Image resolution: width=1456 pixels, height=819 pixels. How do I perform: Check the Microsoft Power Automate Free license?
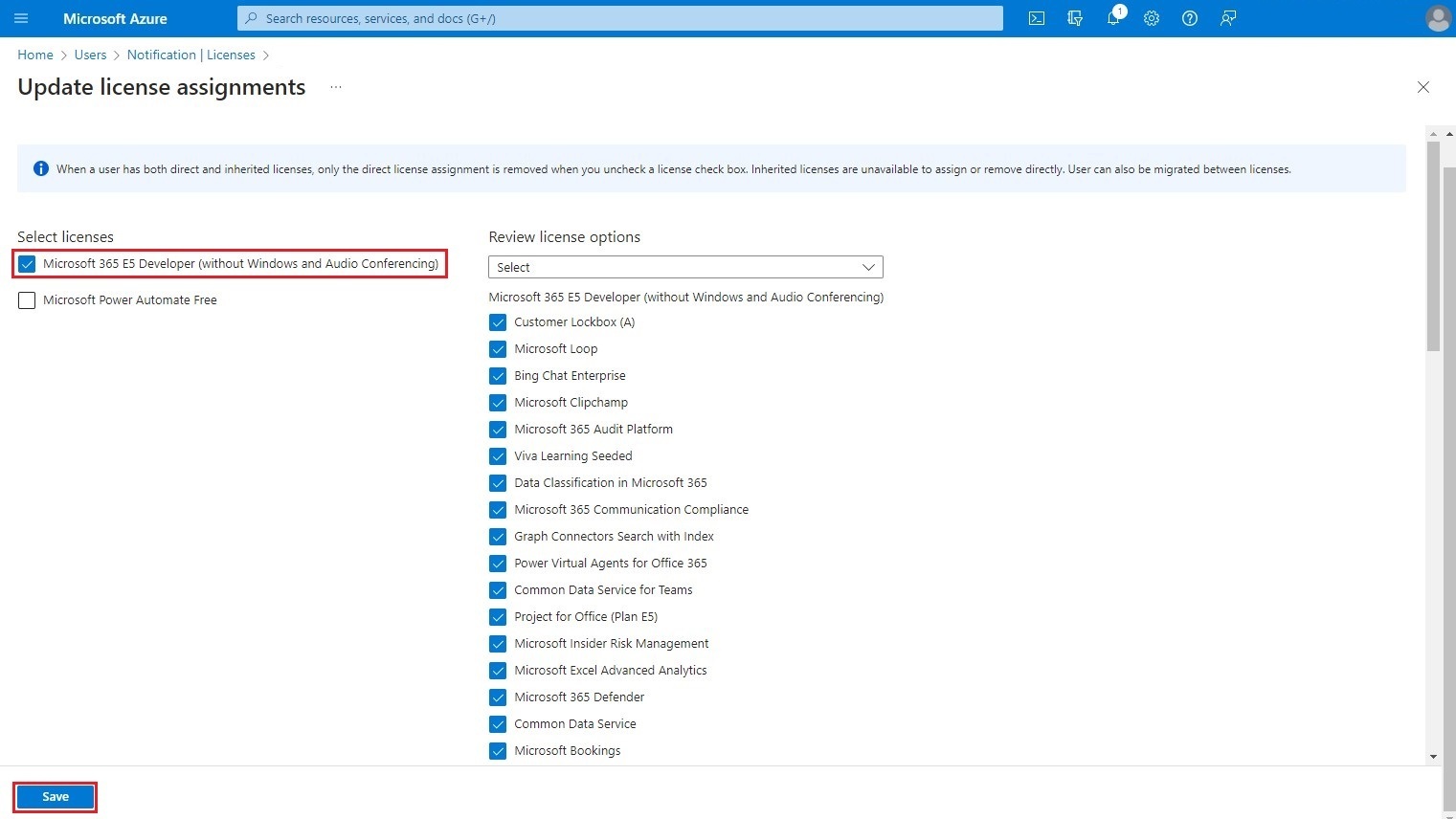point(27,299)
